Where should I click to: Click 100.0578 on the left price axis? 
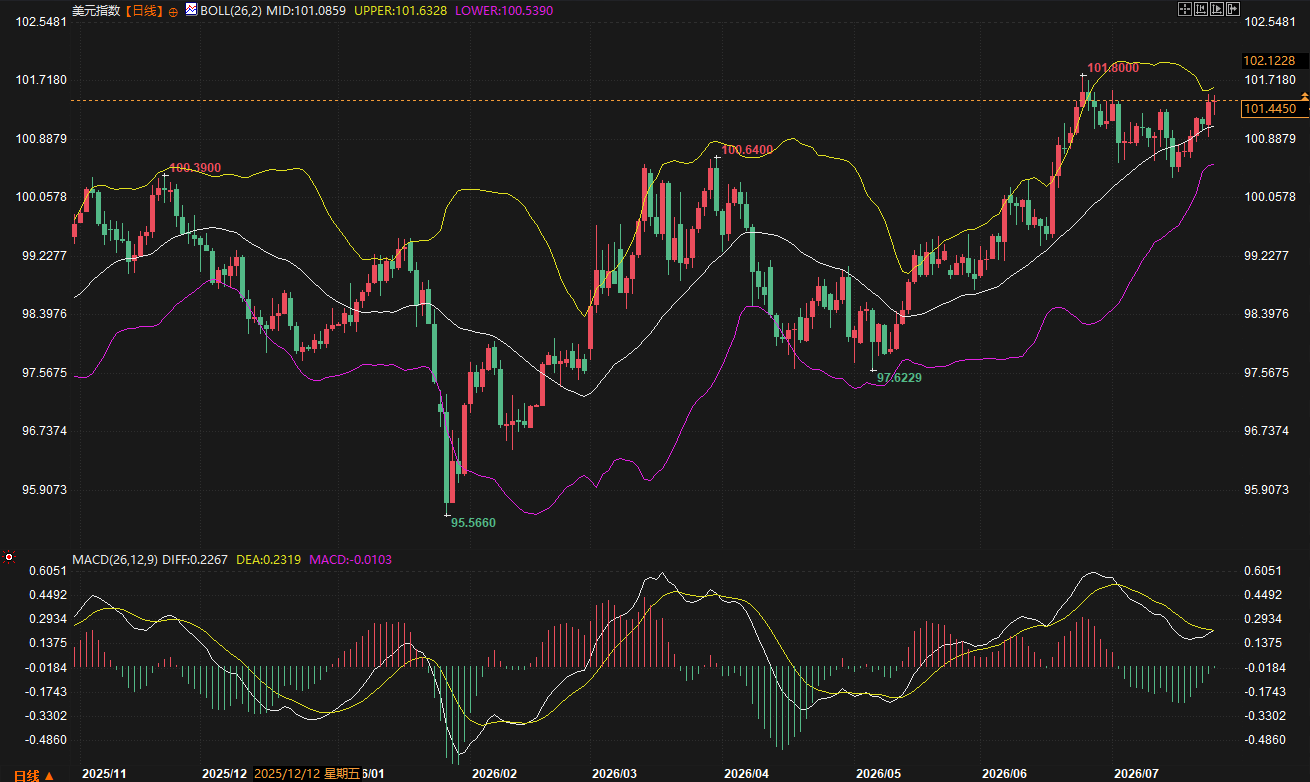coord(40,197)
